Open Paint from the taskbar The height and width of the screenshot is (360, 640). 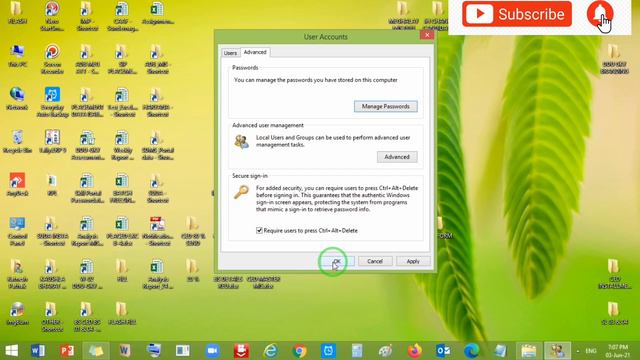click(x=385, y=351)
